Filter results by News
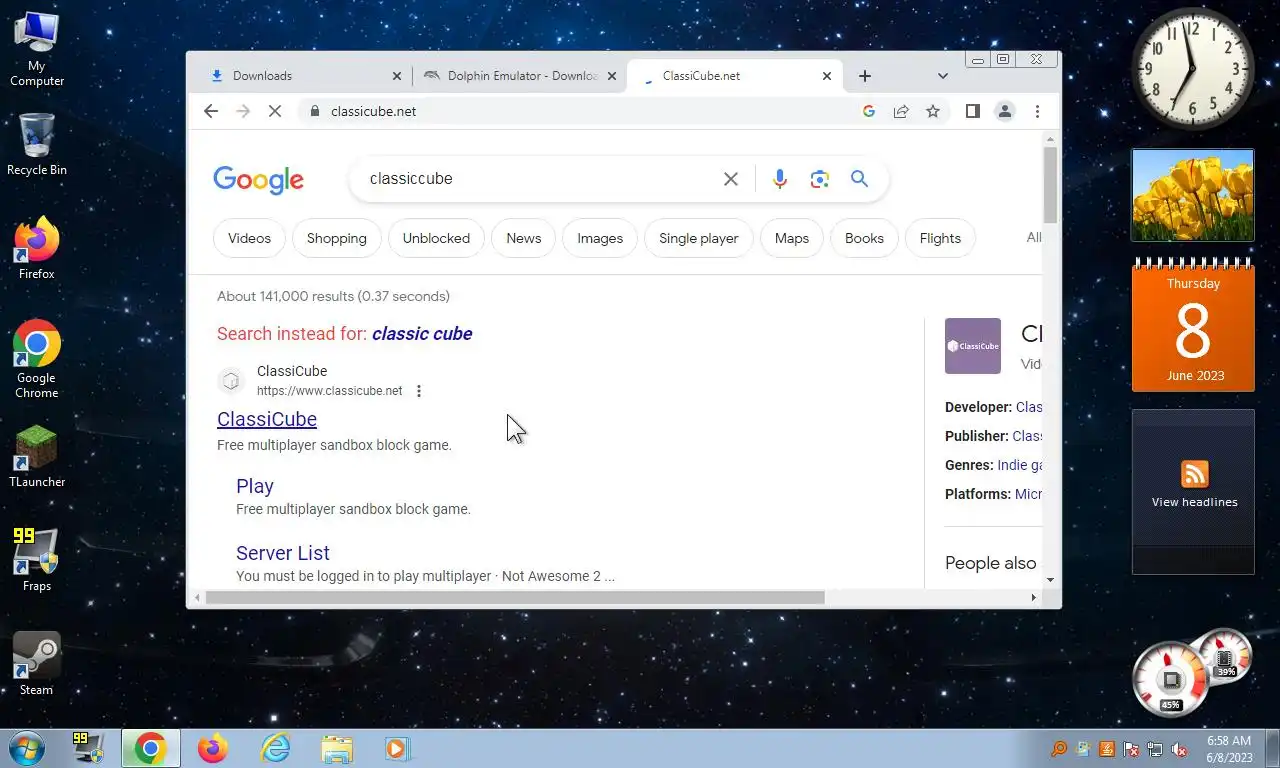 523,238
